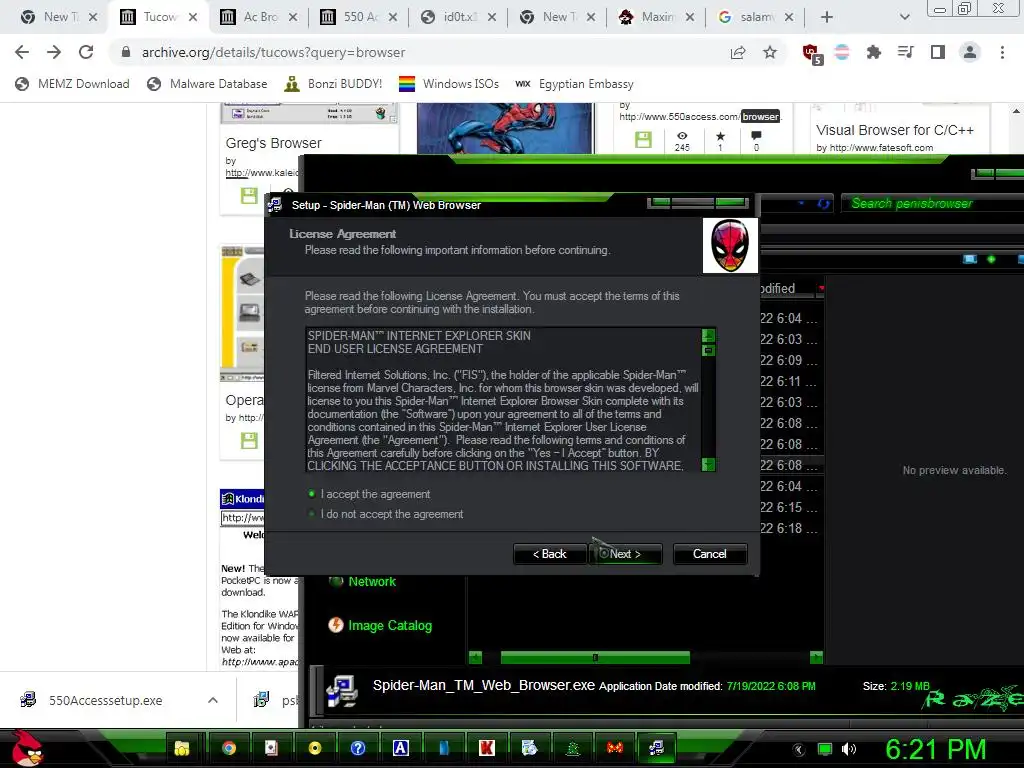Open Visual Browser for C/C++ item

pyautogui.click(x=895, y=130)
